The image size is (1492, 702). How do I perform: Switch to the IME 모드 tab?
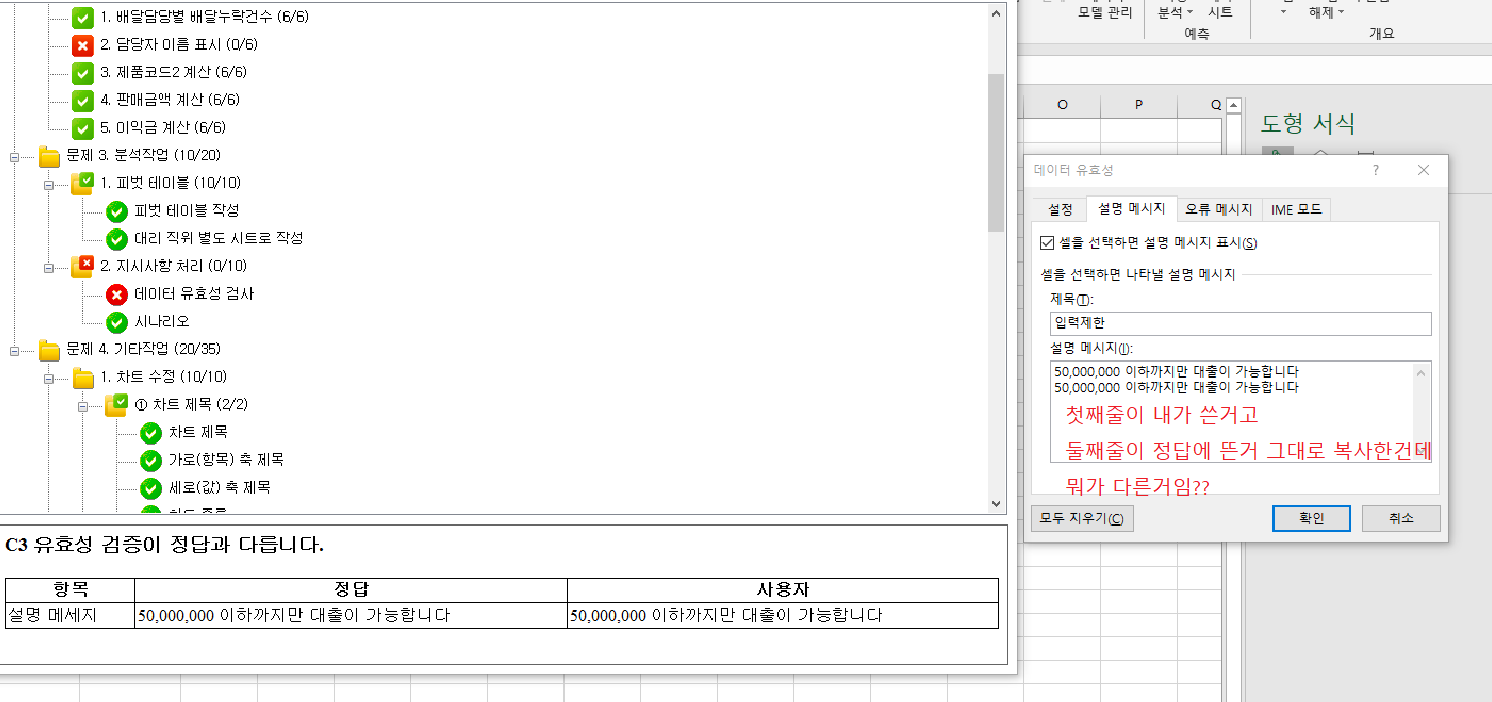pos(1296,209)
